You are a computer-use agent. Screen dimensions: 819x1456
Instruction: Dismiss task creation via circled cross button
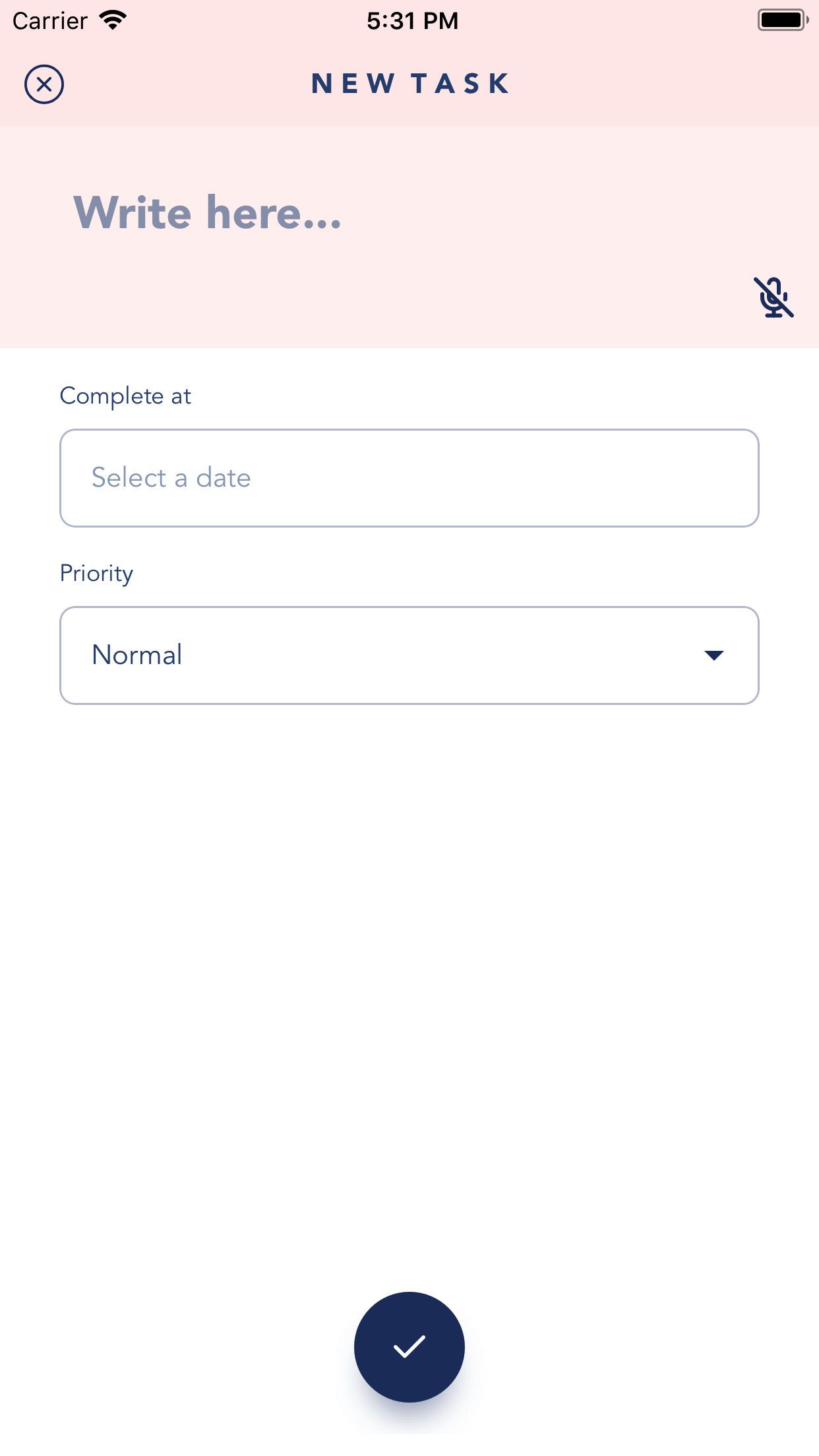click(x=44, y=84)
